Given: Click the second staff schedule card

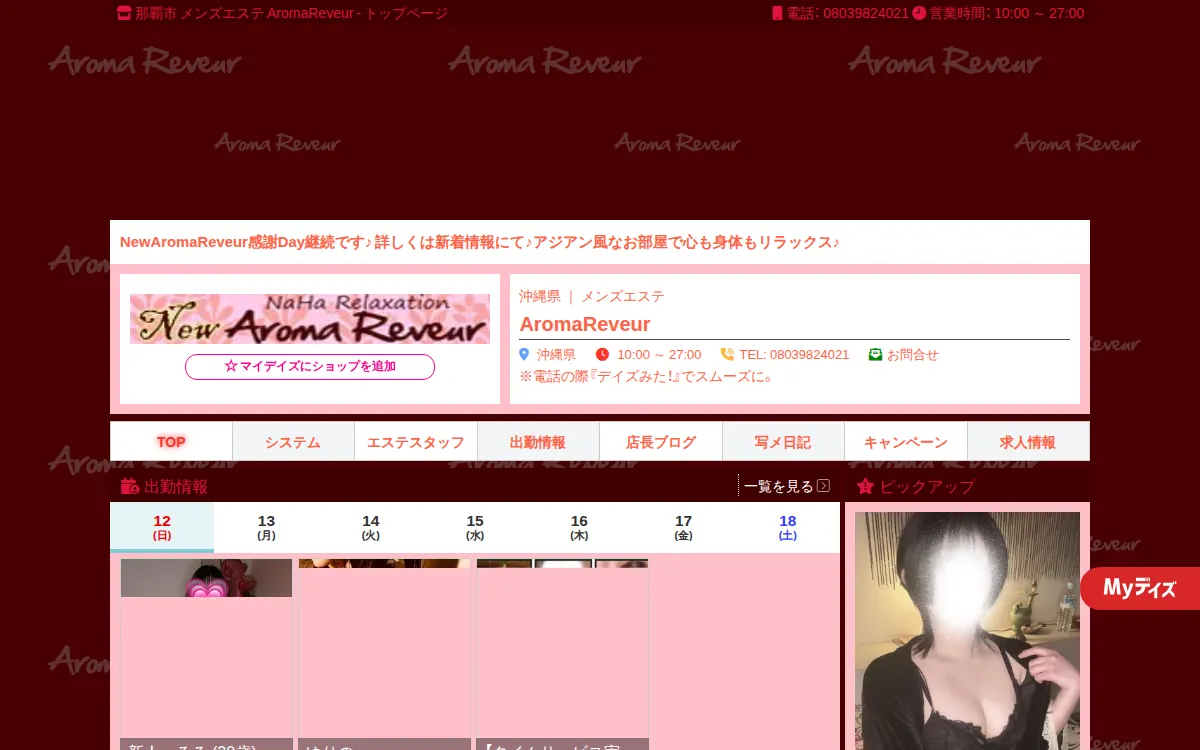Looking at the screenshot, I should (x=385, y=654).
